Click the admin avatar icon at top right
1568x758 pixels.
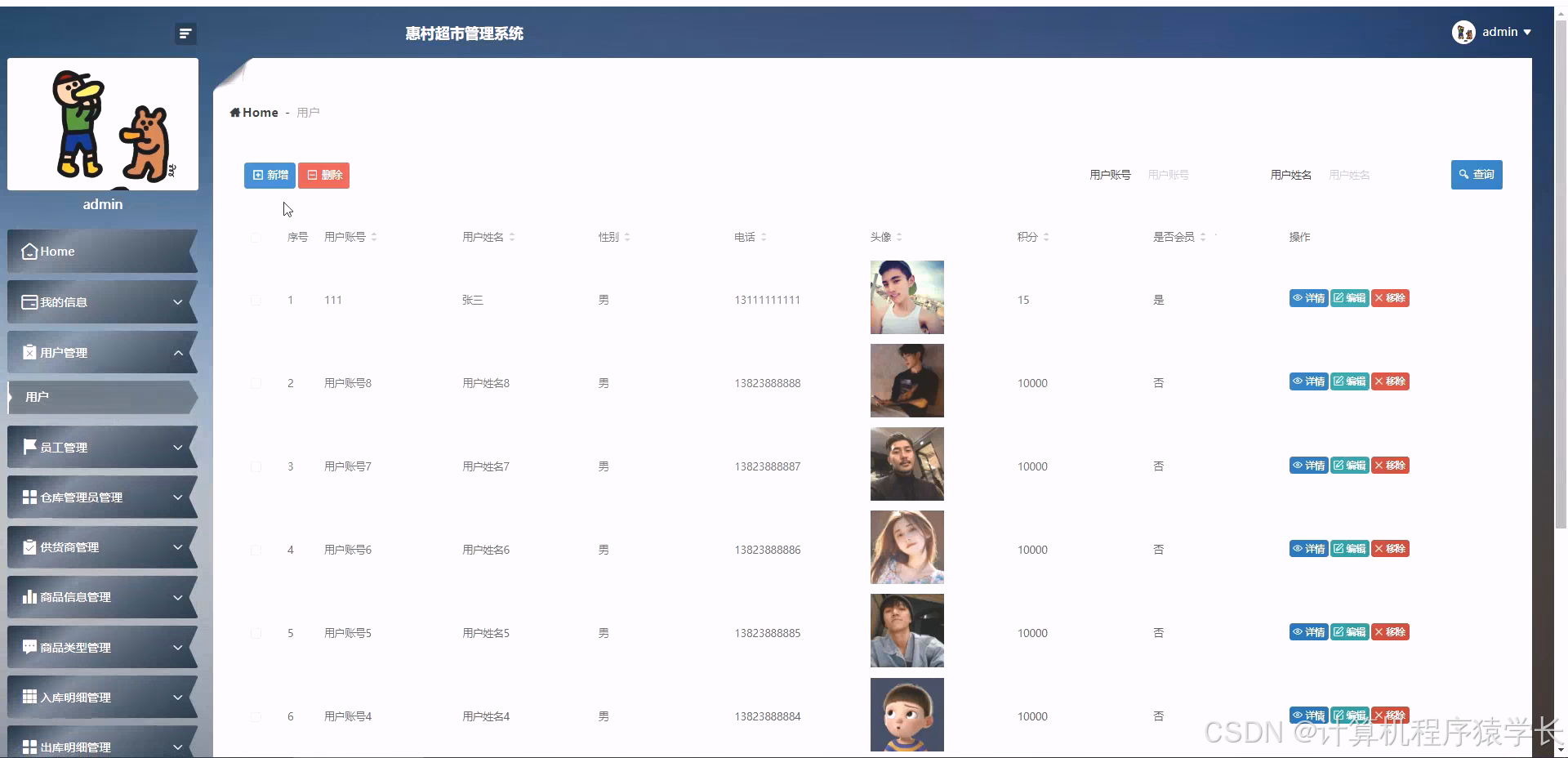pyautogui.click(x=1463, y=32)
